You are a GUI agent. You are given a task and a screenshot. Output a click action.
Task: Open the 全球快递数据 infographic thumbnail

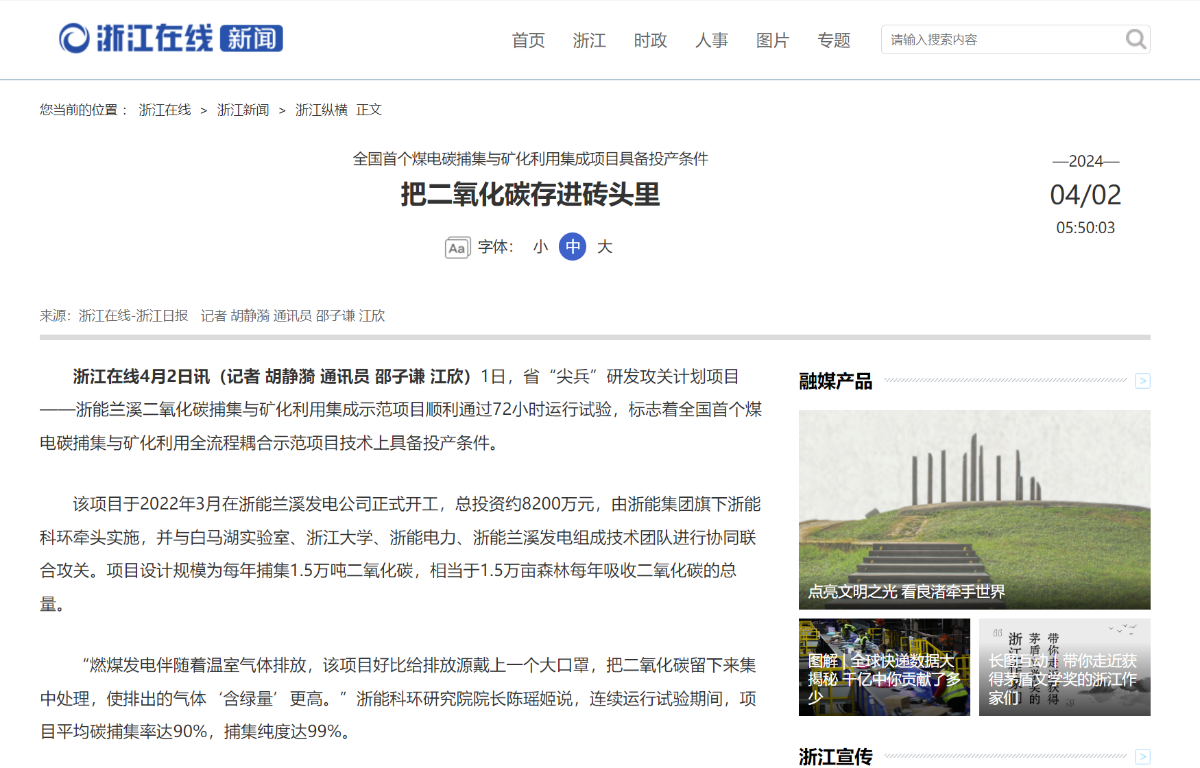[884, 666]
